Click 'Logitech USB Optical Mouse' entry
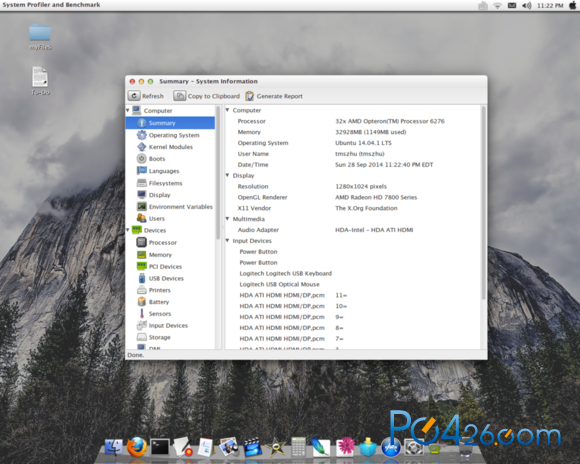Screen dimensions: 580x464 280,284
